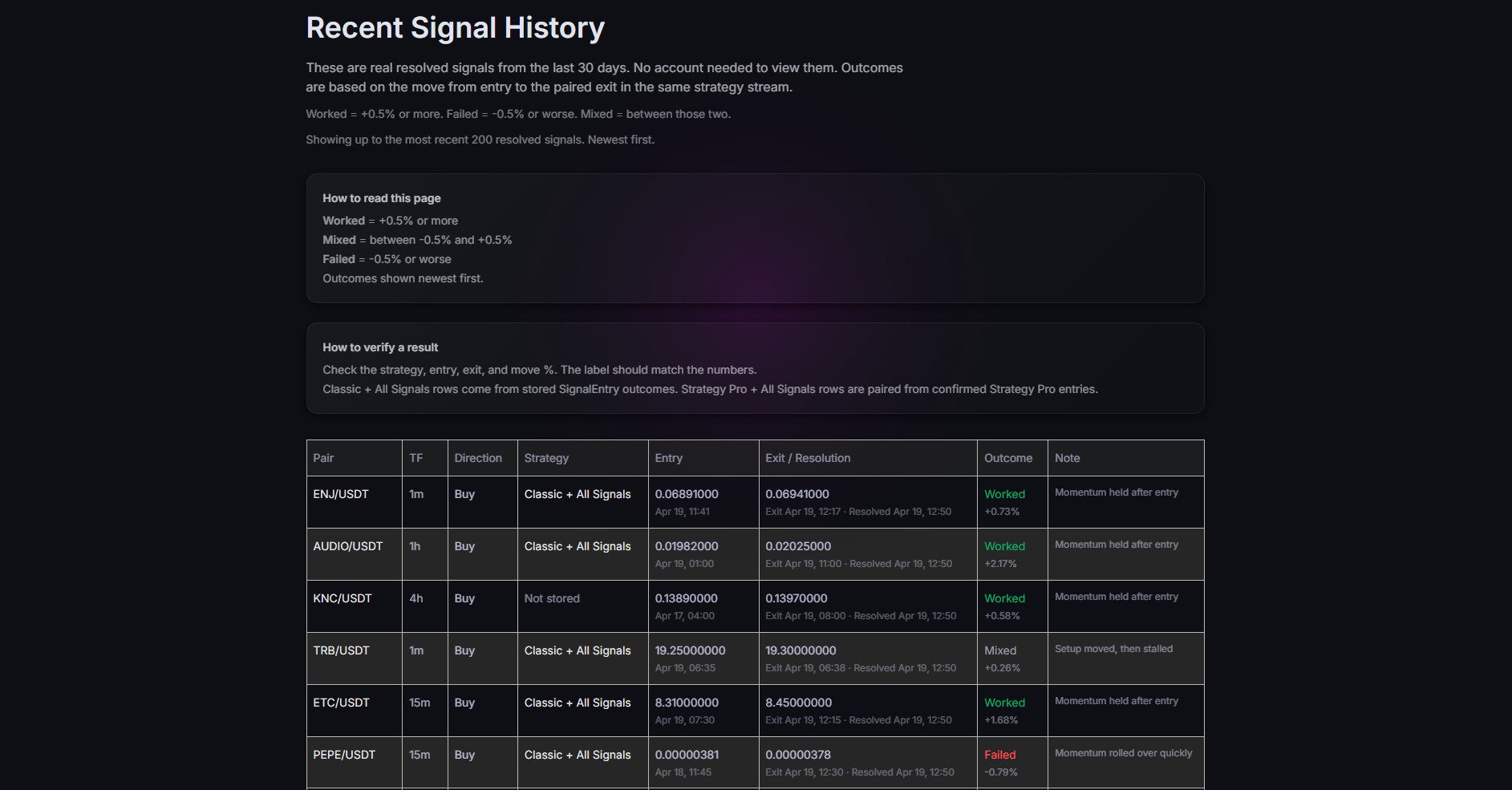Viewport: 1512px width, 790px height.
Task: Click exit price 0.00000378
Action: [x=798, y=755]
